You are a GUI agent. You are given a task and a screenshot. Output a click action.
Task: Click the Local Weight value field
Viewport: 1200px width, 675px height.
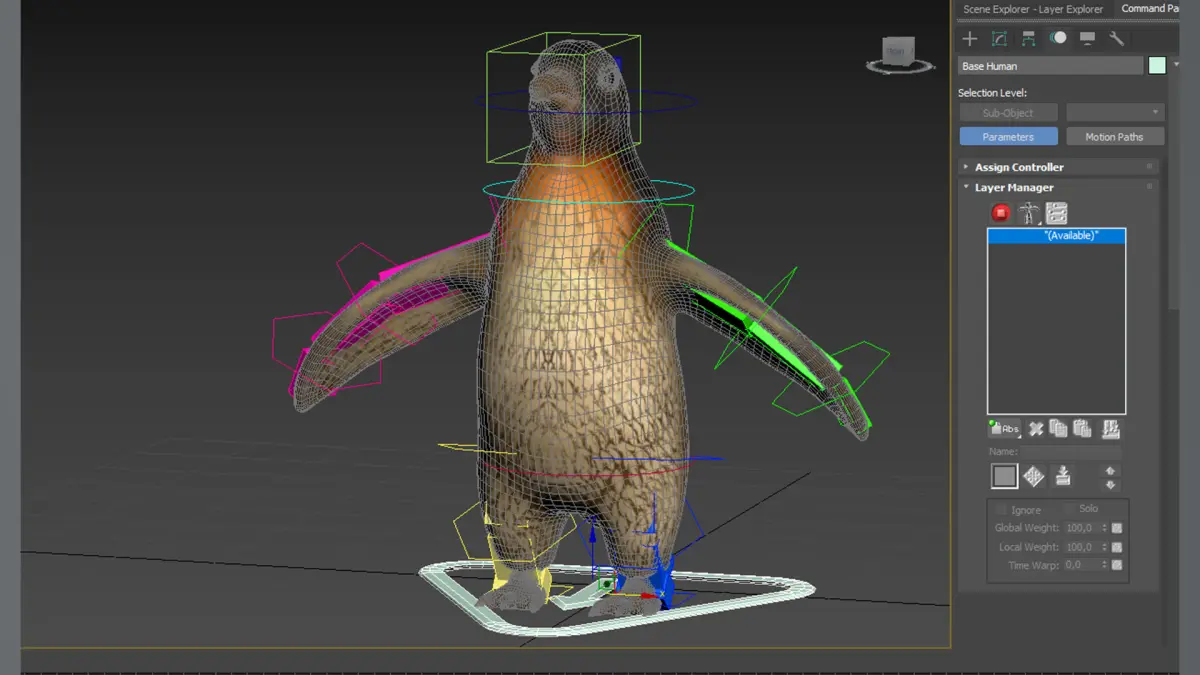[x=1081, y=547]
